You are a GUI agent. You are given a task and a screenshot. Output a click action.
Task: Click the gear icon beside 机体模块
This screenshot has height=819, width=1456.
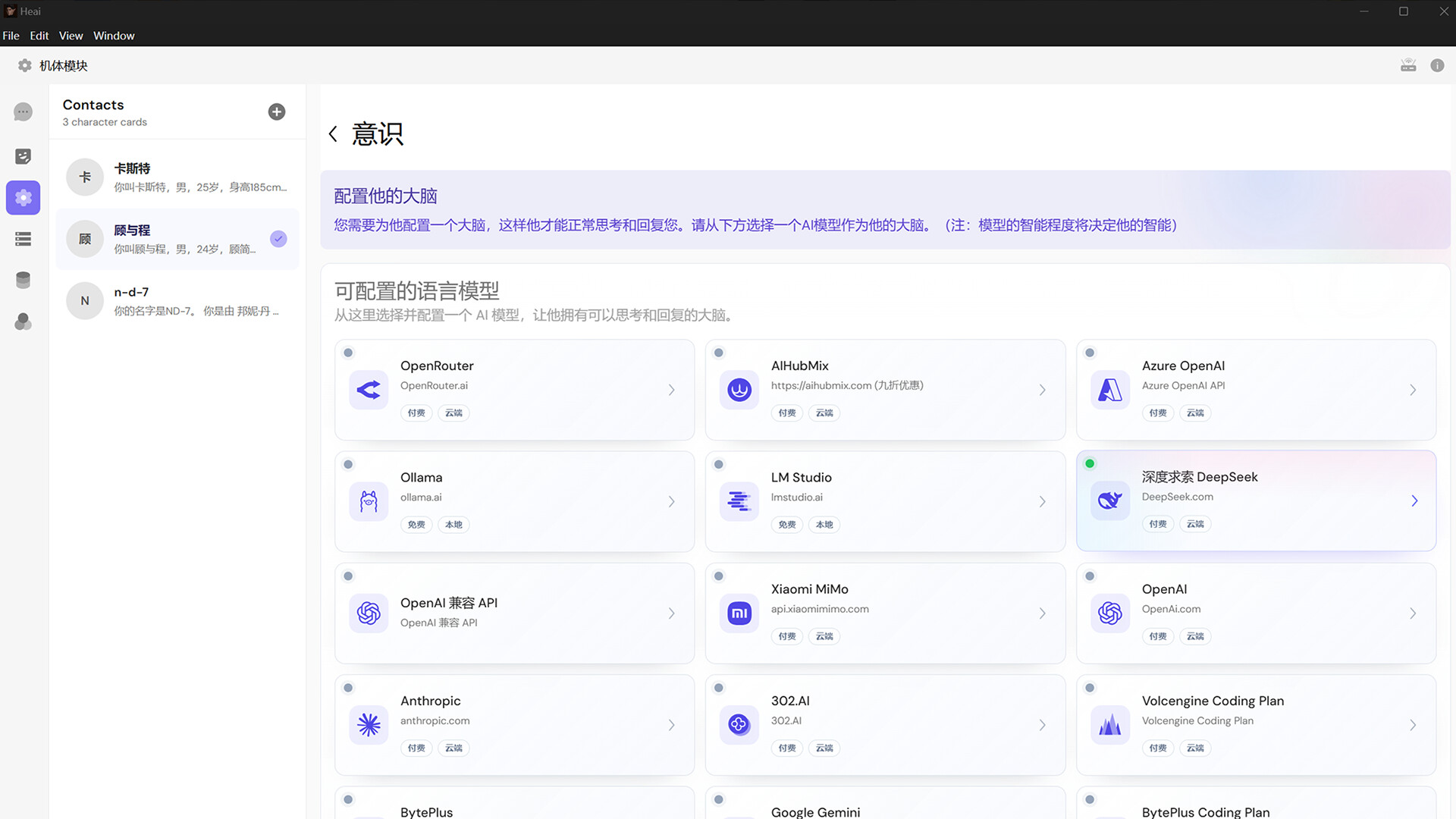(x=24, y=66)
